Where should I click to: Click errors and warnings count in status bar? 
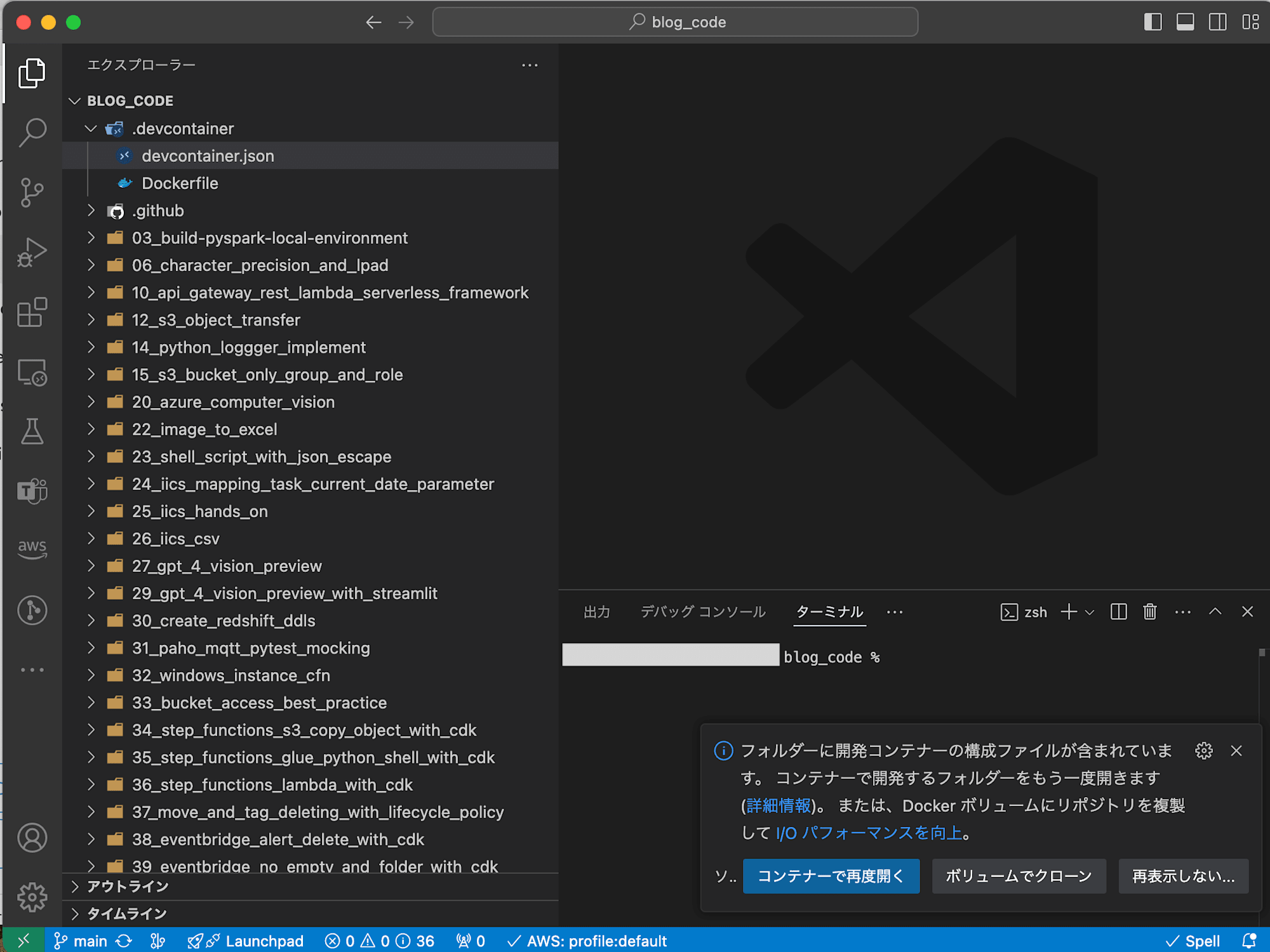380,941
